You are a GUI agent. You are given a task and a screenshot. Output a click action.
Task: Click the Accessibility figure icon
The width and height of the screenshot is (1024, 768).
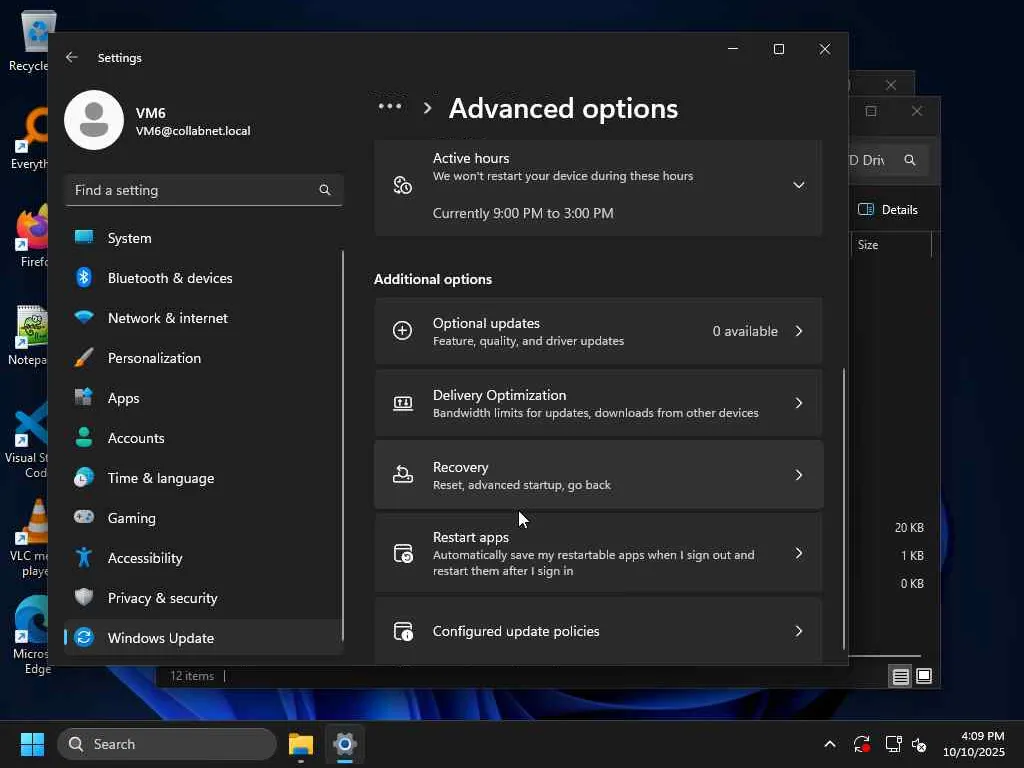(x=85, y=558)
